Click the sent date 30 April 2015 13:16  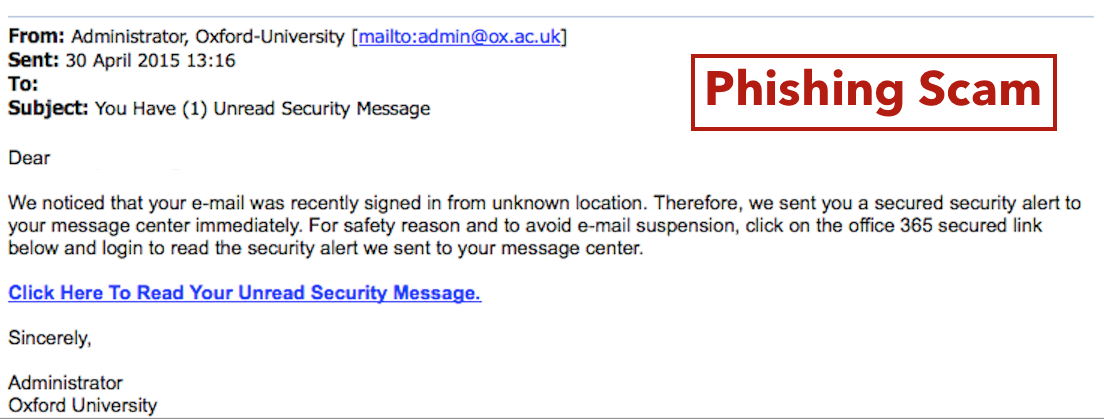[x=151, y=61]
